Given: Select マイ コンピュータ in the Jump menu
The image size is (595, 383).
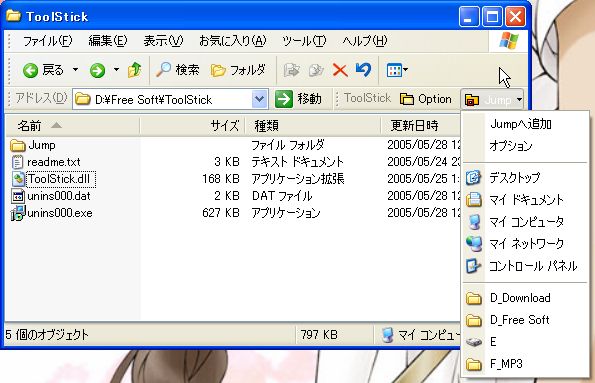Looking at the screenshot, I should (526, 221).
